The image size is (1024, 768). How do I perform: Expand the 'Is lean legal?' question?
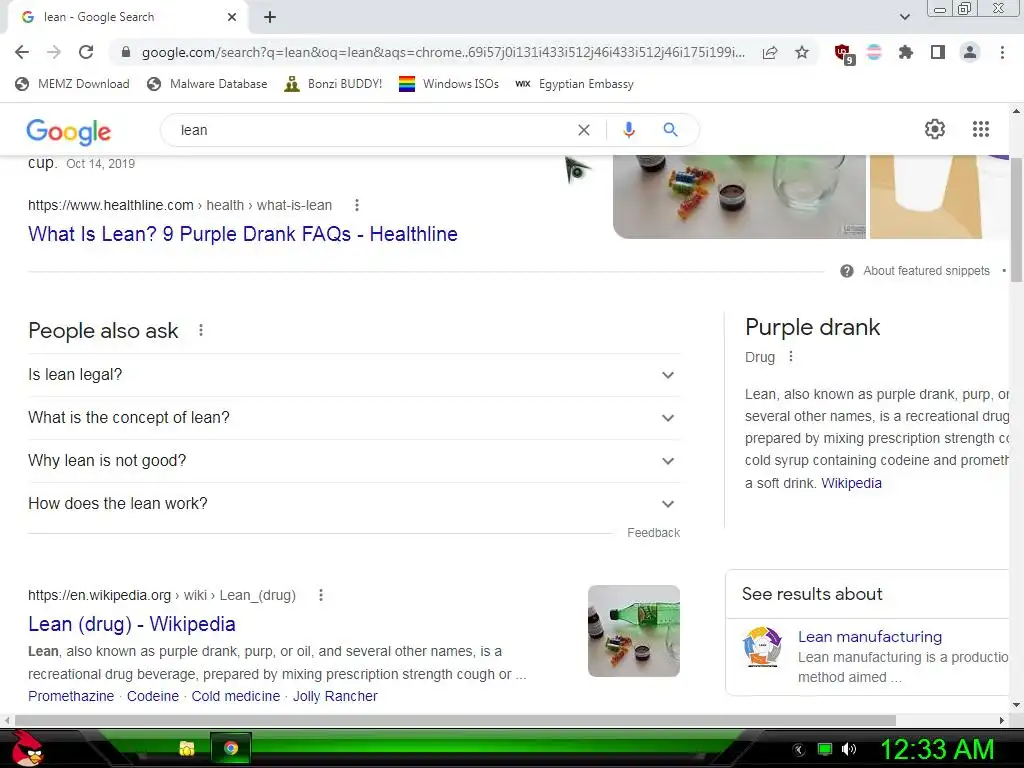coord(354,375)
